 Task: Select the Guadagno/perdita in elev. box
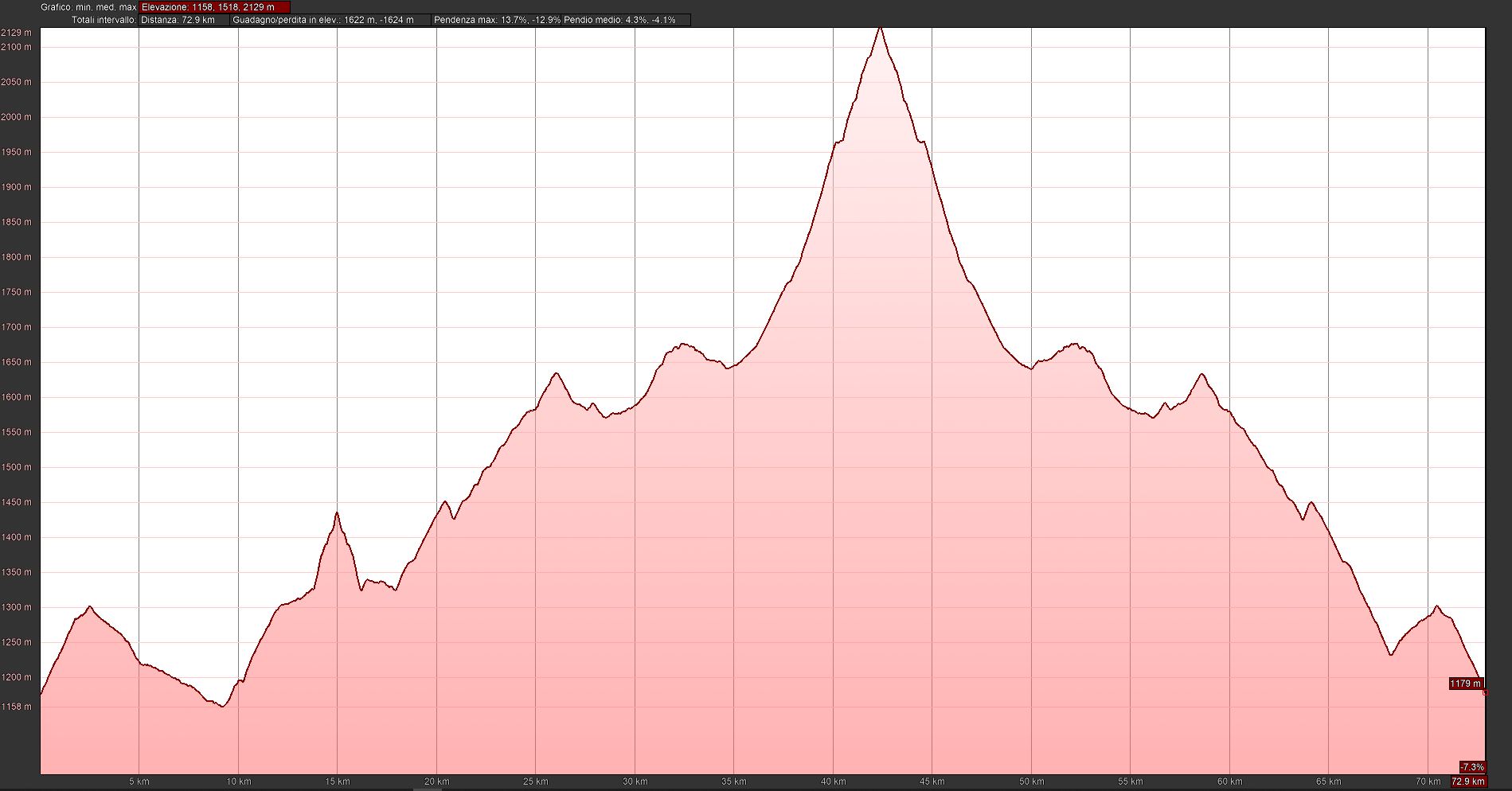[330, 20]
